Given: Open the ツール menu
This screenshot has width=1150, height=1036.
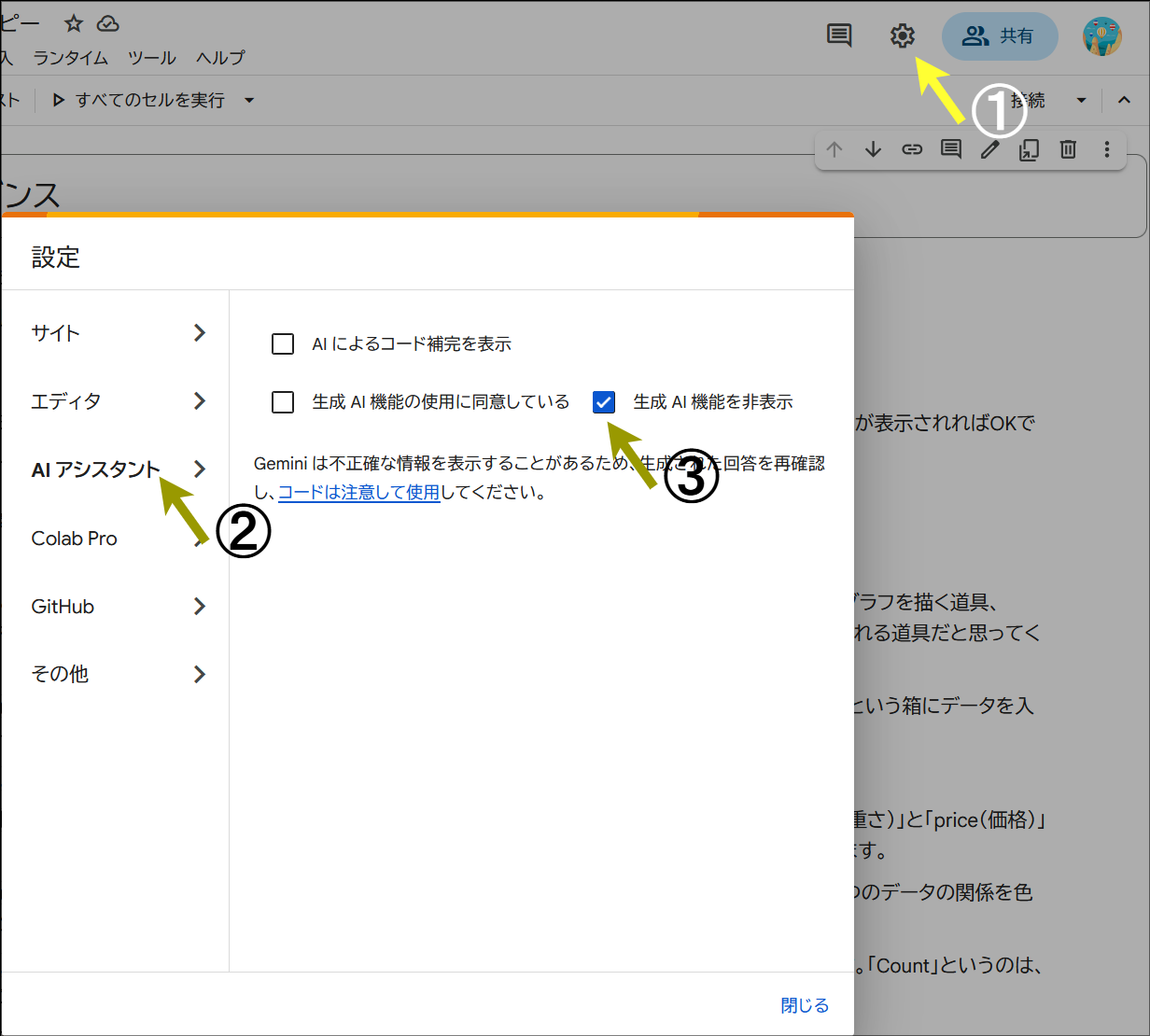Looking at the screenshot, I should pos(151,58).
